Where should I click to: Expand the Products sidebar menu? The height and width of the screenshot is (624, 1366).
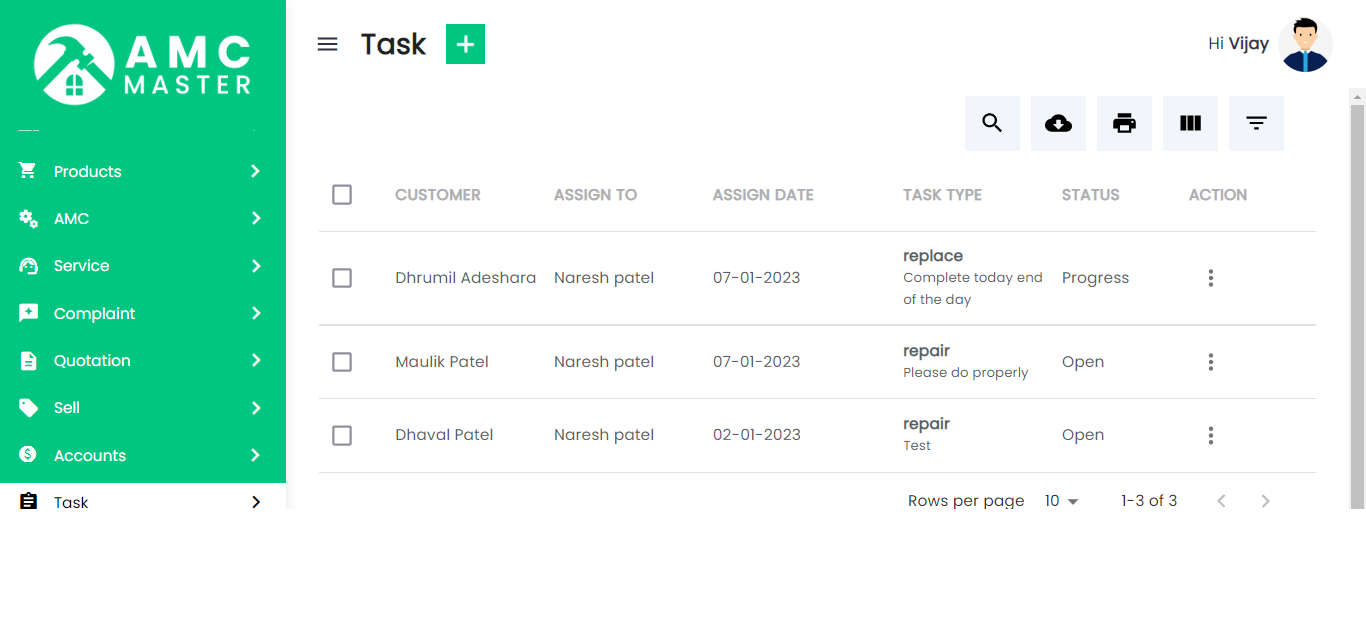(x=88, y=171)
